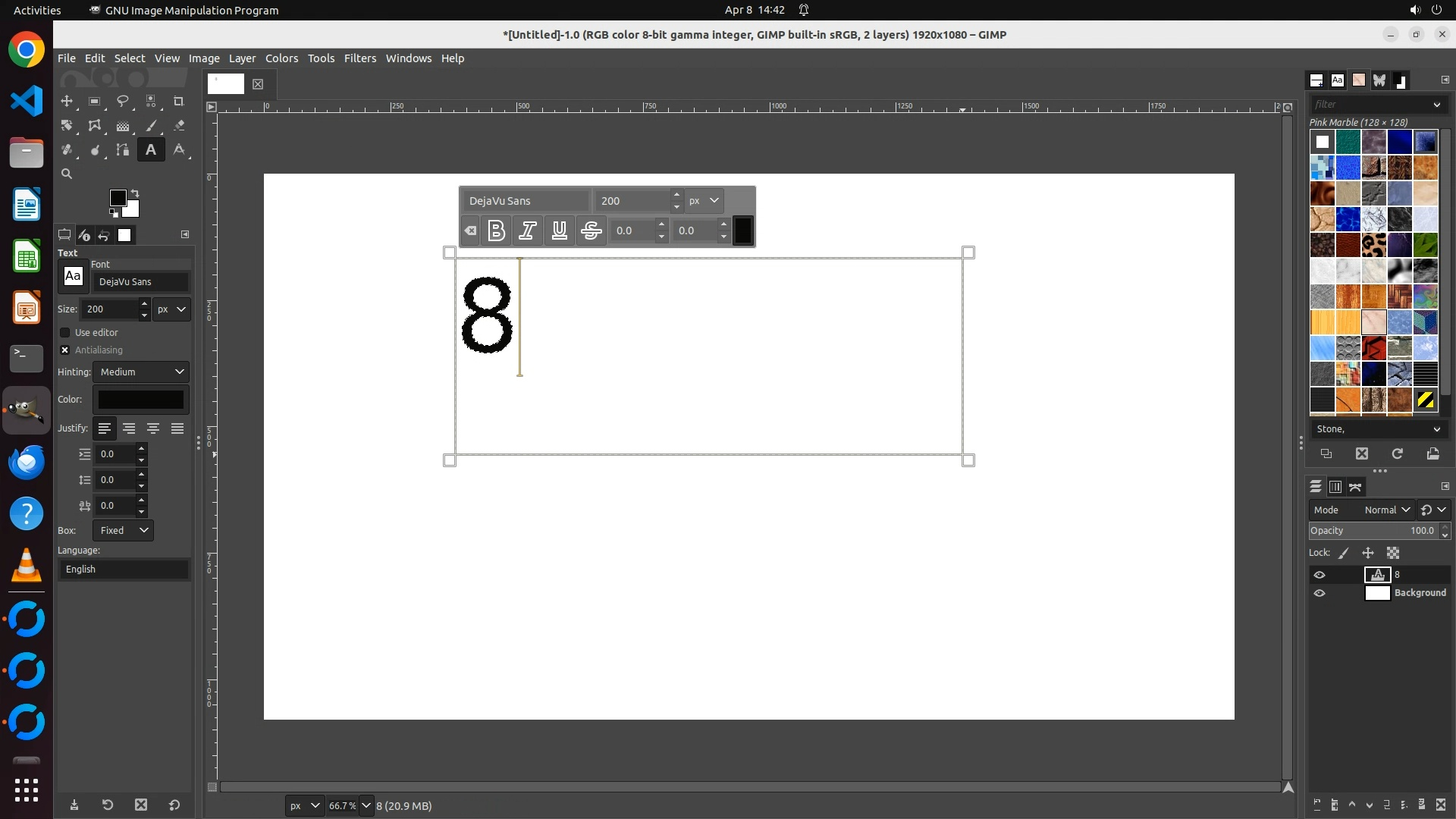Click the refresh patterns icon
Image resolution: width=1456 pixels, height=819 pixels.
tap(1397, 453)
